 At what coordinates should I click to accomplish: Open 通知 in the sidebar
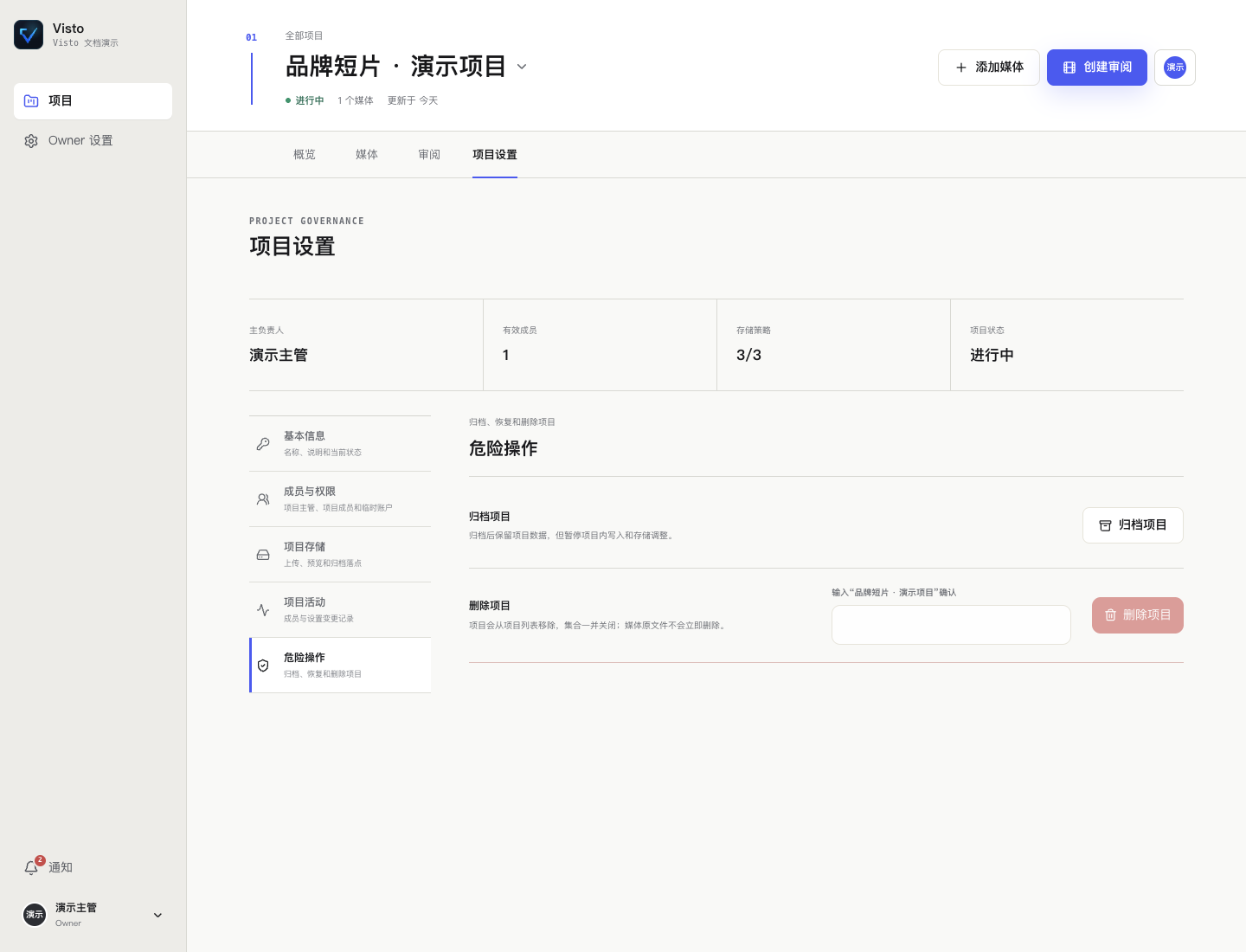click(x=93, y=867)
